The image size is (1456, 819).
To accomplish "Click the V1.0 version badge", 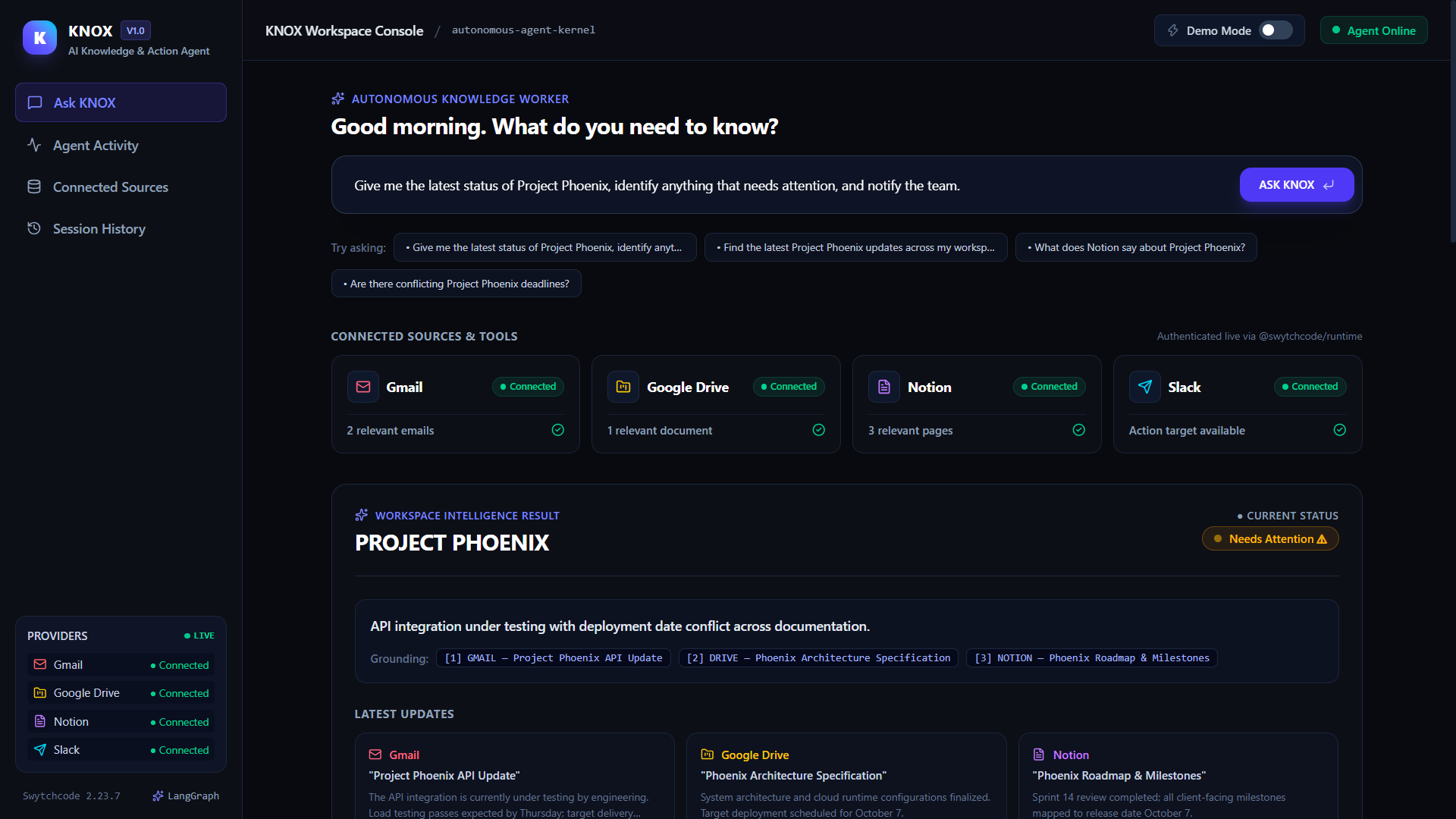I will [136, 31].
